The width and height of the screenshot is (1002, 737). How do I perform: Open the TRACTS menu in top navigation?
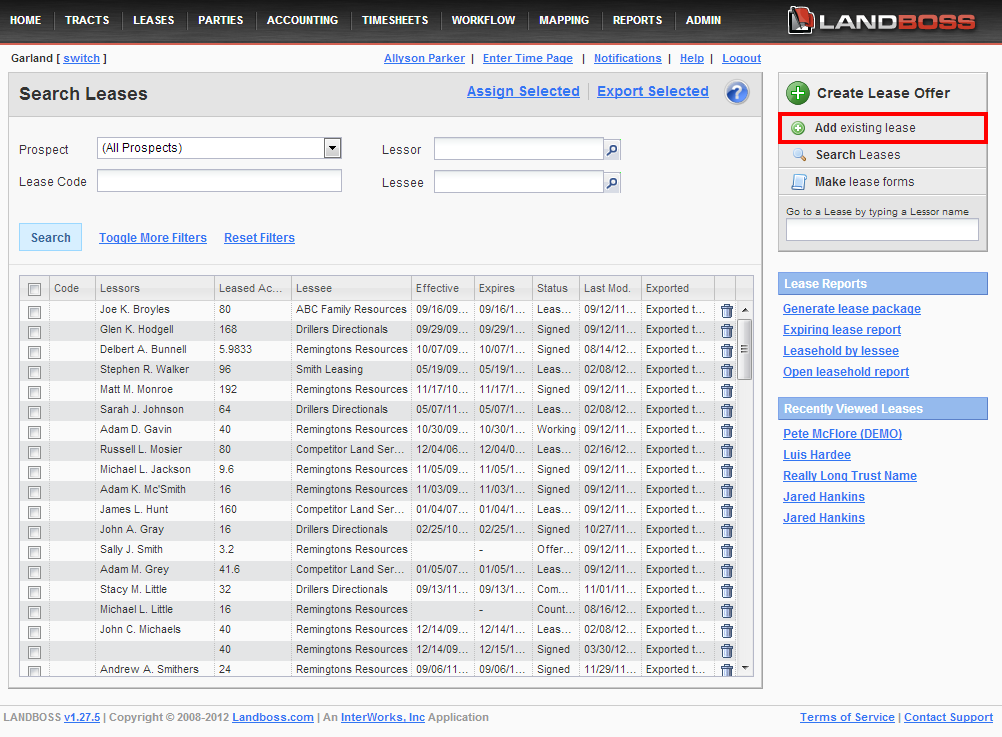tap(87, 20)
